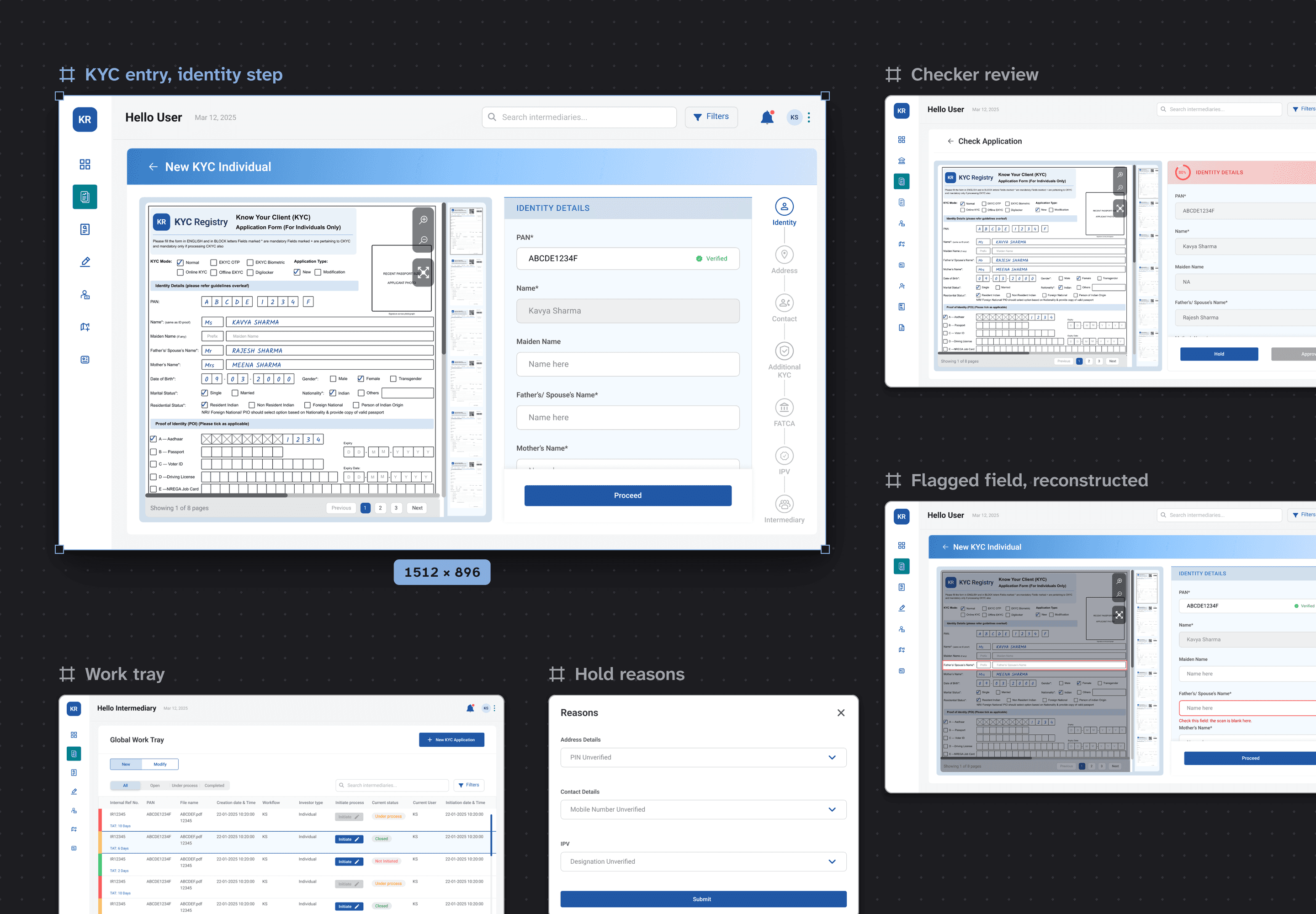The image size is (1316, 914).
Task: Jump to Contact step in KYC entry stepper
Action: tap(784, 303)
